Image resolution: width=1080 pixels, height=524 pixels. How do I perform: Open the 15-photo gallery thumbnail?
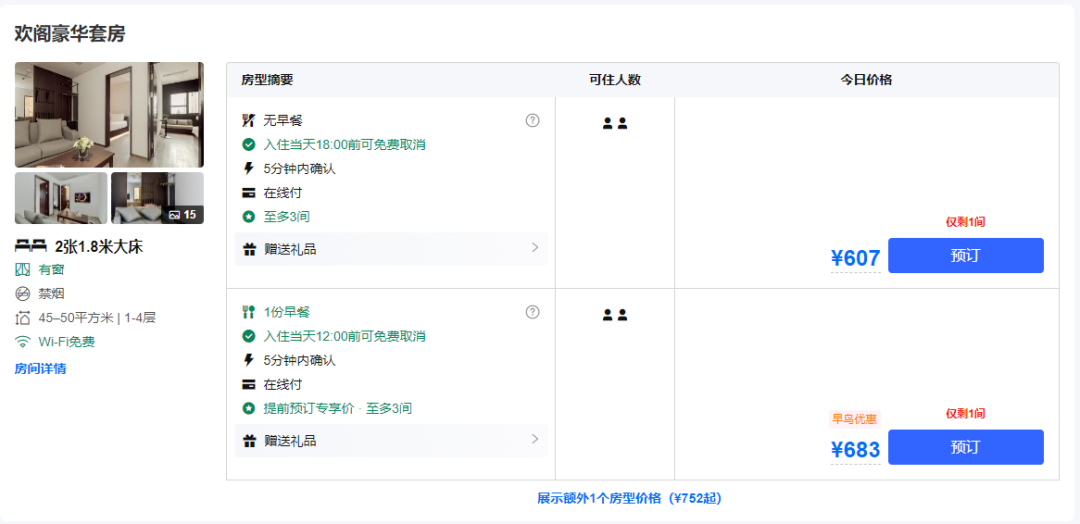pyautogui.click(x=158, y=198)
